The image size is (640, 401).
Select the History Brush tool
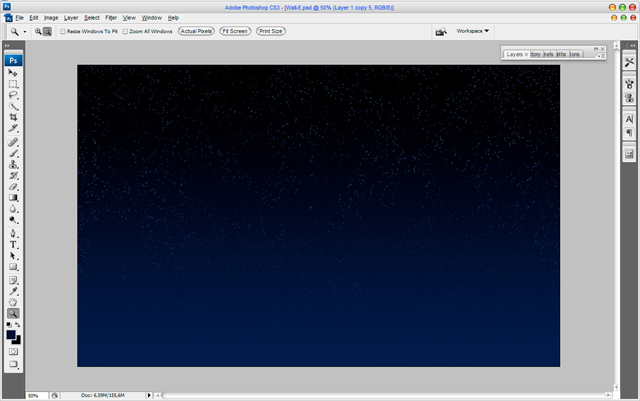(x=13, y=176)
